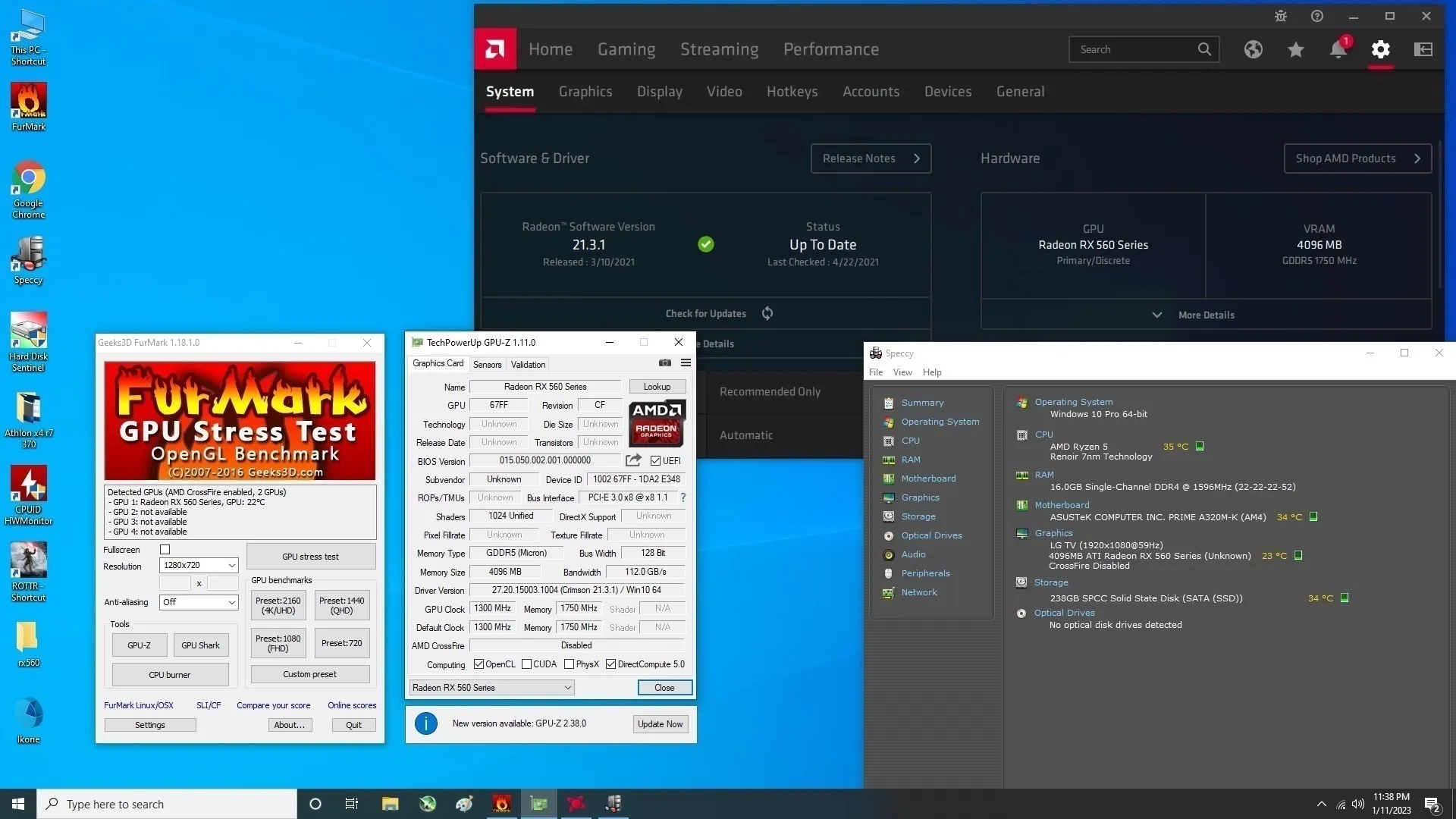The image size is (1456, 819).
Task: Click the bug report icon in Radeon title bar
Action: (x=1281, y=16)
